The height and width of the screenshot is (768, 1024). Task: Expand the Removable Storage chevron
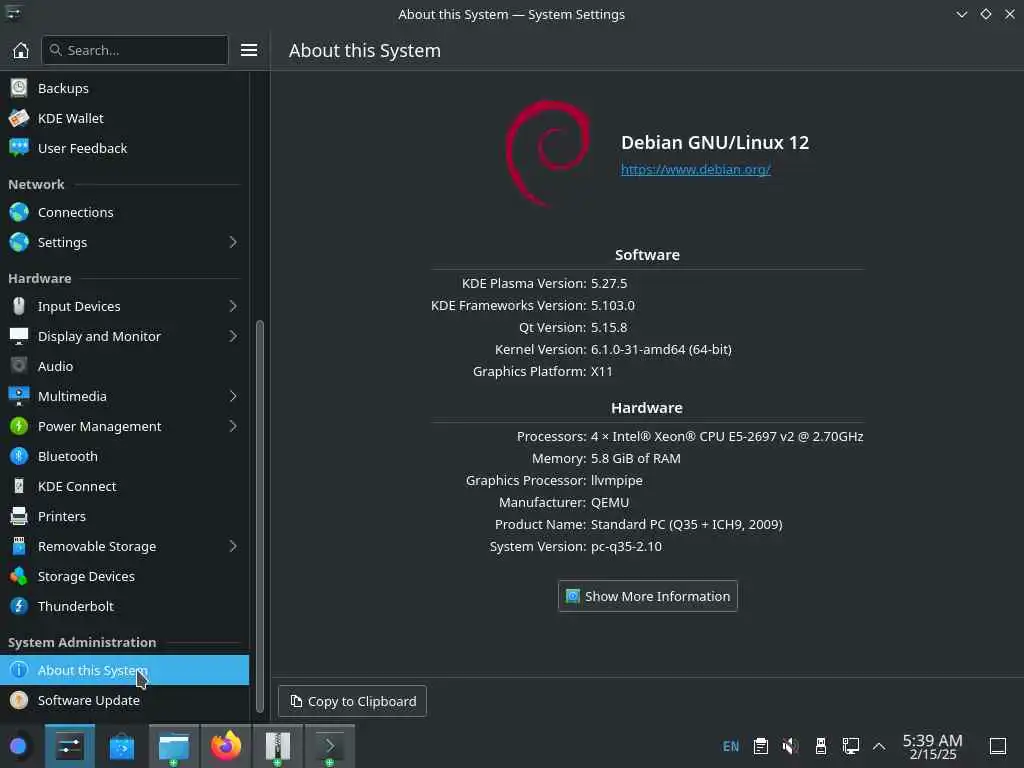click(233, 547)
